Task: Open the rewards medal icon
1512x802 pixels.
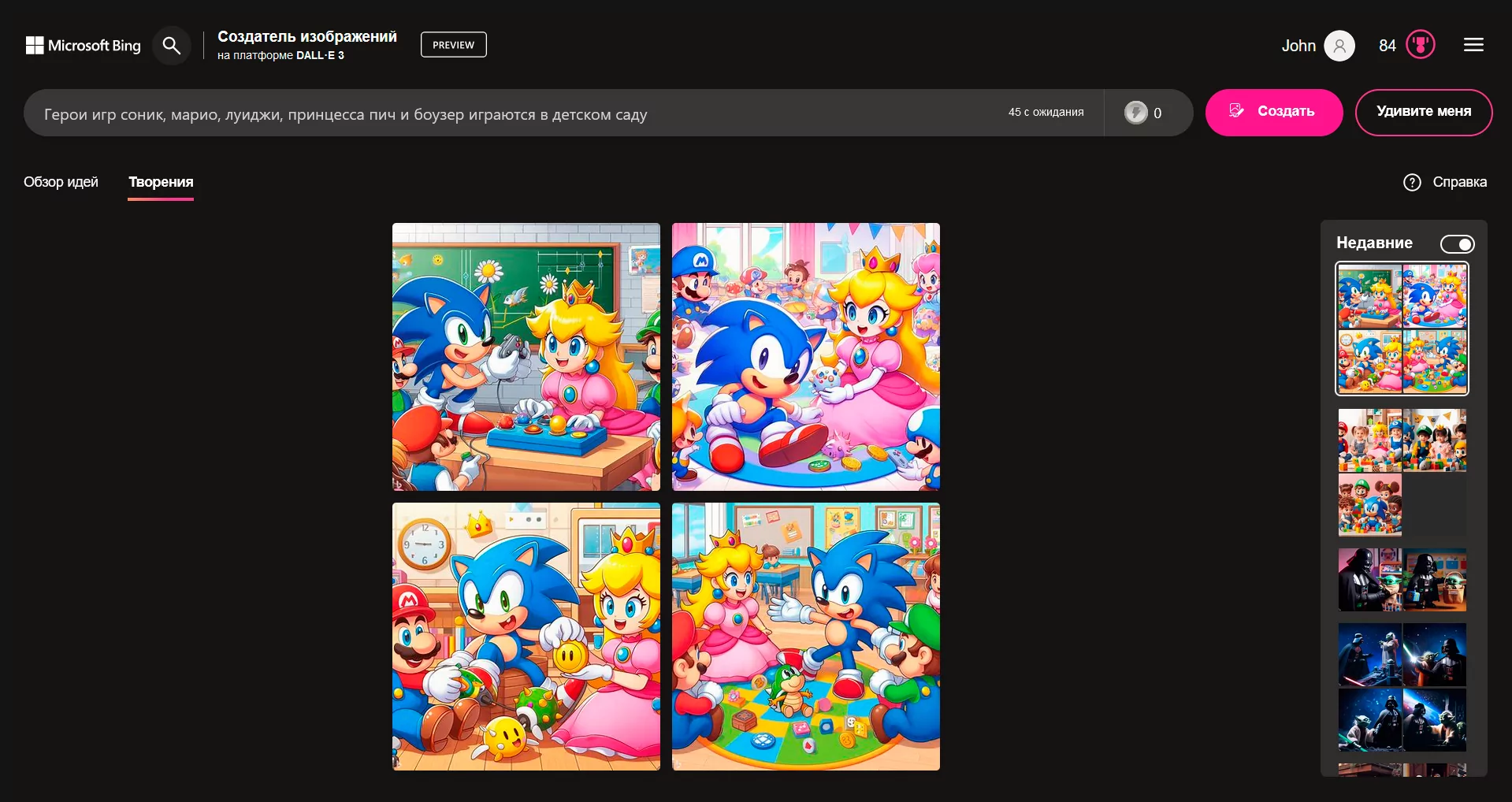Action: pos(1421,45)
